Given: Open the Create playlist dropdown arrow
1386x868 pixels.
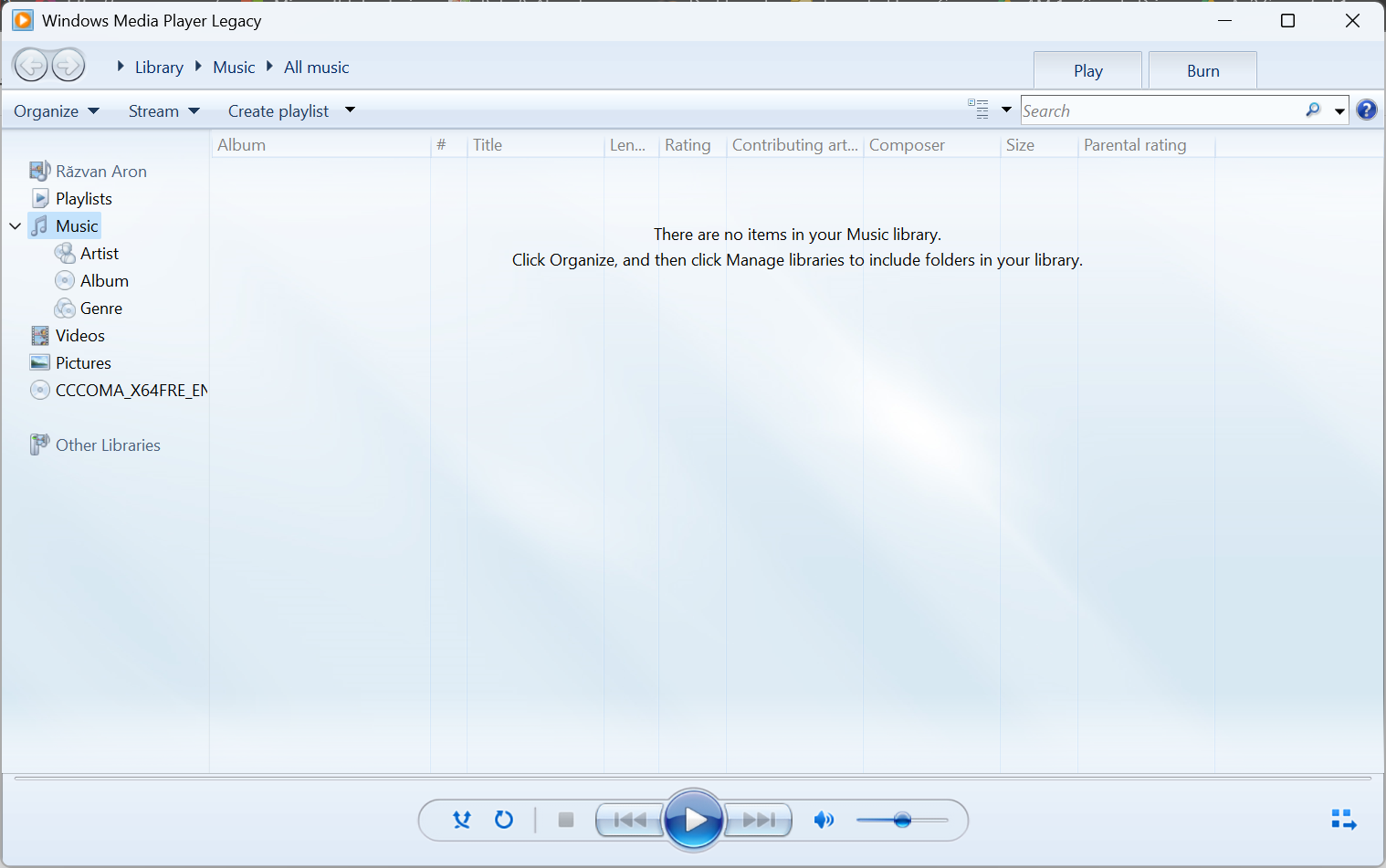Looking at the screenshot, I should (x=350, y=110).
